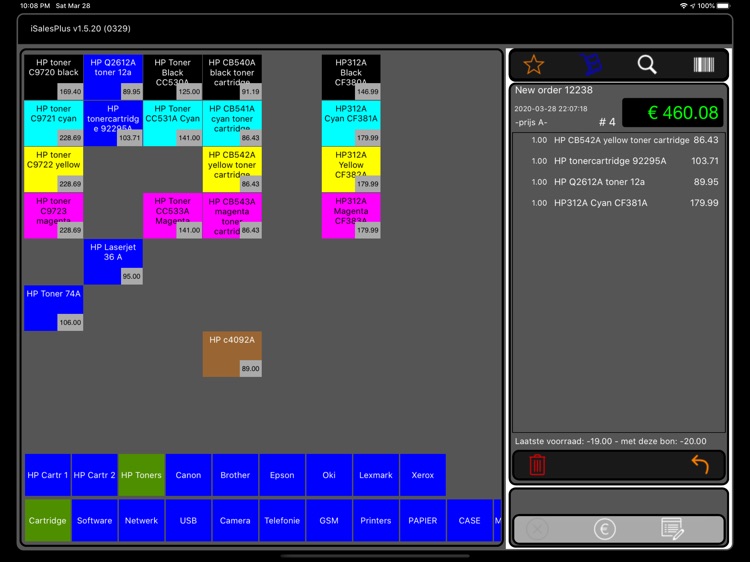
Task: Switch to the PAPIER category
Action: (422, 520)
